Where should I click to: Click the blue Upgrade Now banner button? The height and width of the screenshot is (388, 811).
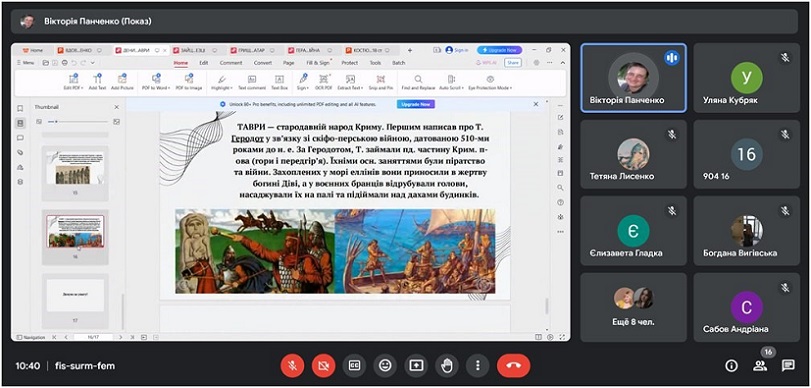(x=416, y=104)
